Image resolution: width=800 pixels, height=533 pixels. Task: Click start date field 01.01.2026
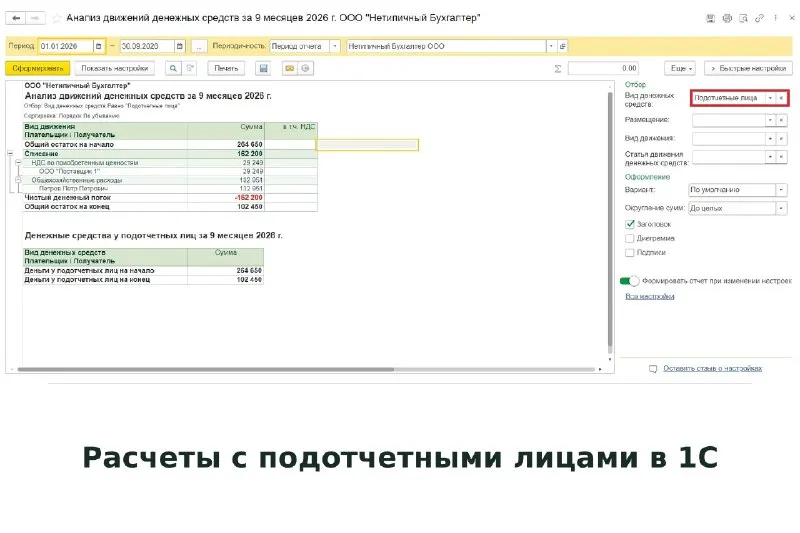coord(65,46)
